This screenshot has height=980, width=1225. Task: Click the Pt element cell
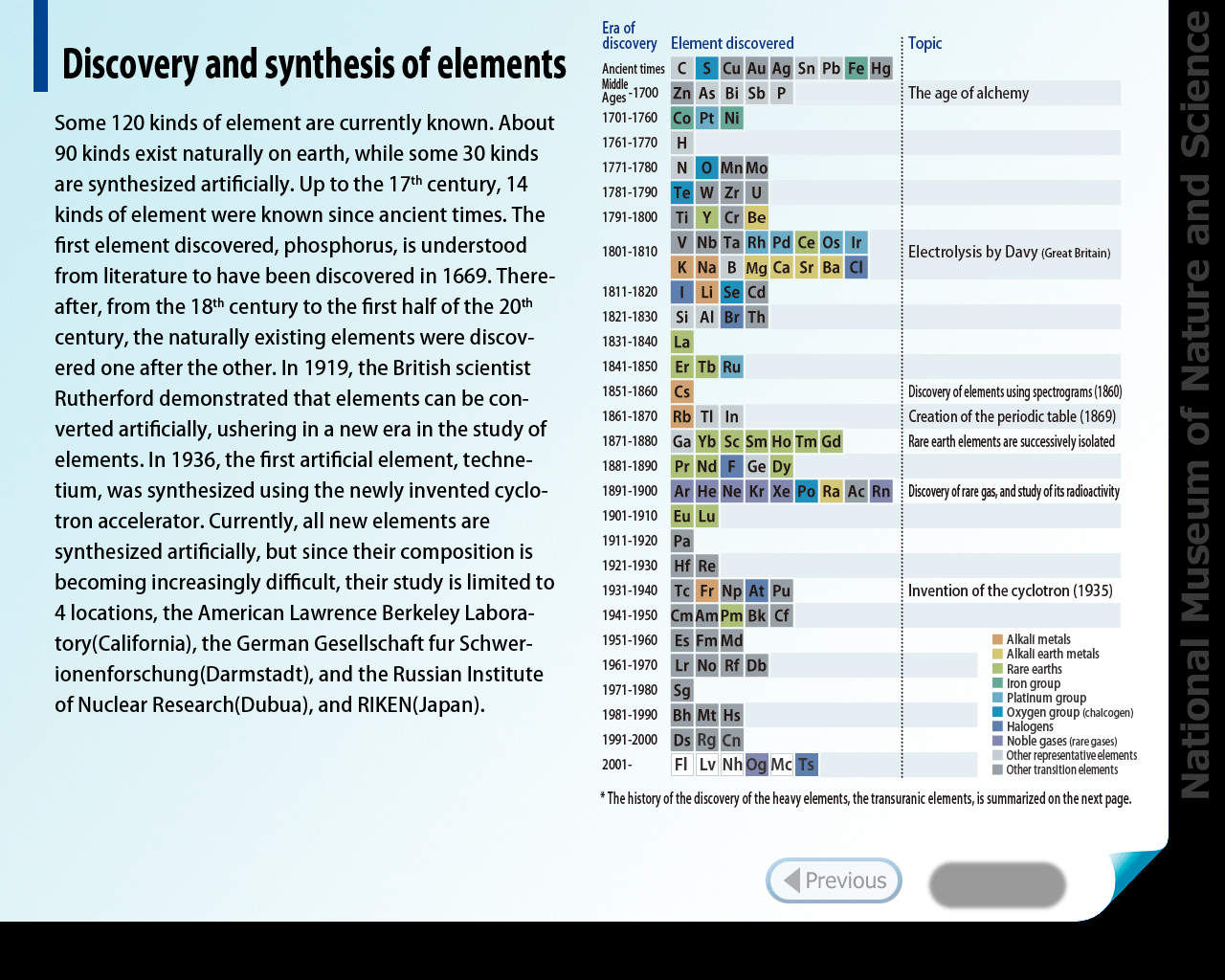[706, 118]
